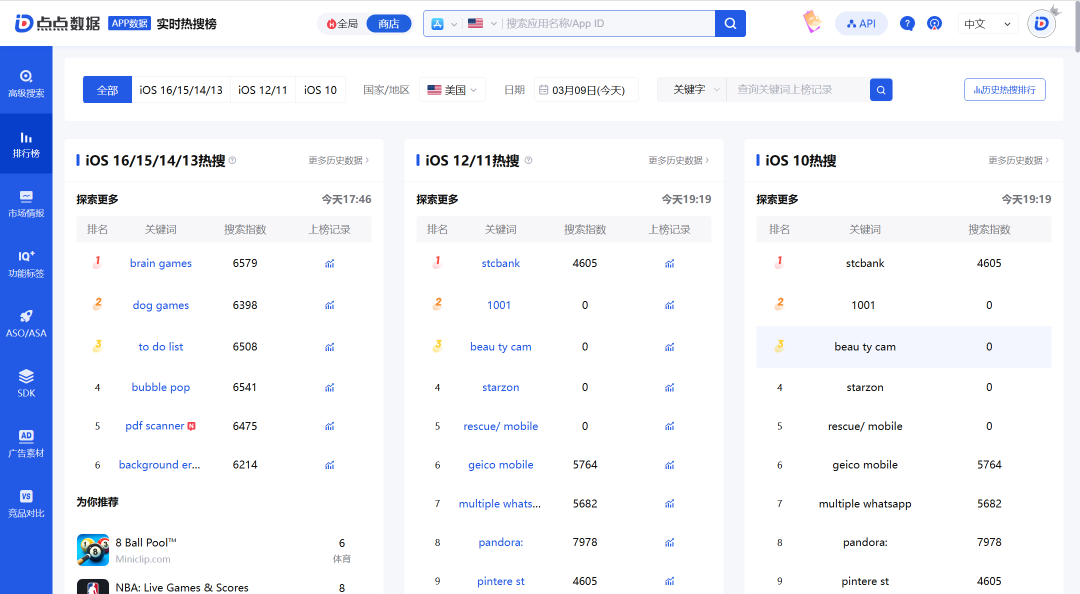Open NBA: Live Games & Scores app

(182, 587)
